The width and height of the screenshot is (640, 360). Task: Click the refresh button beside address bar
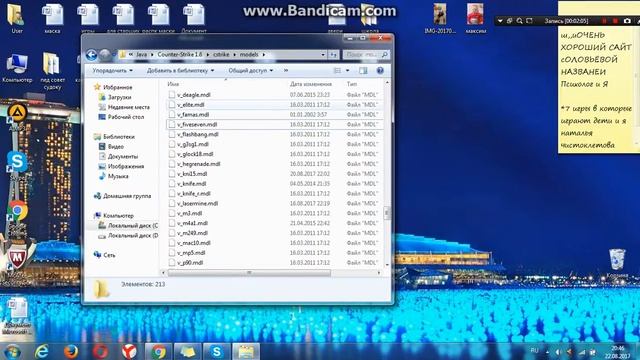pyautogui.click(x=333, y=54)
